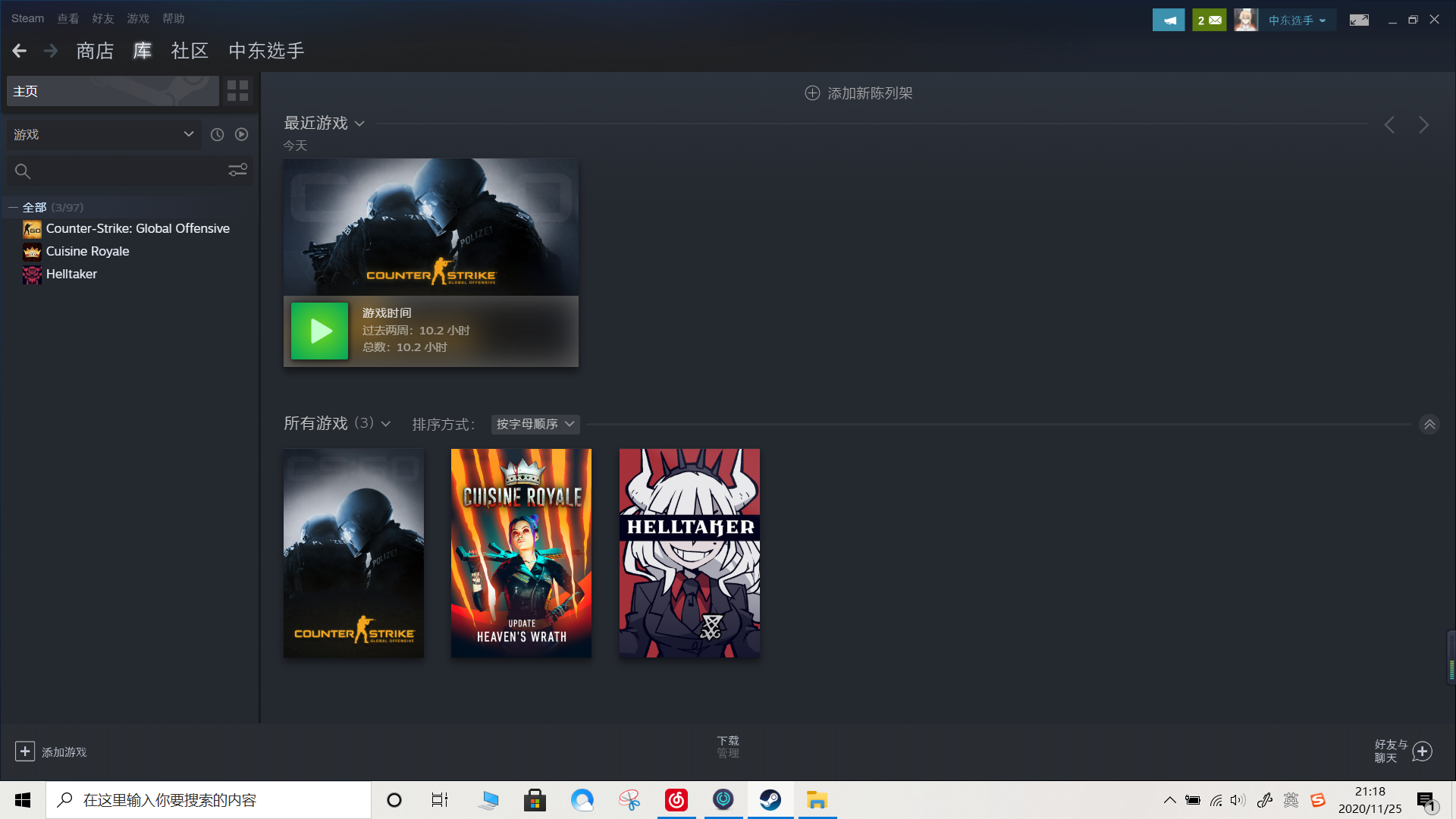Open Task View on taskbar
This screenshot has height=819, width=1456.
pyautogui.click(x=440, y=800)
